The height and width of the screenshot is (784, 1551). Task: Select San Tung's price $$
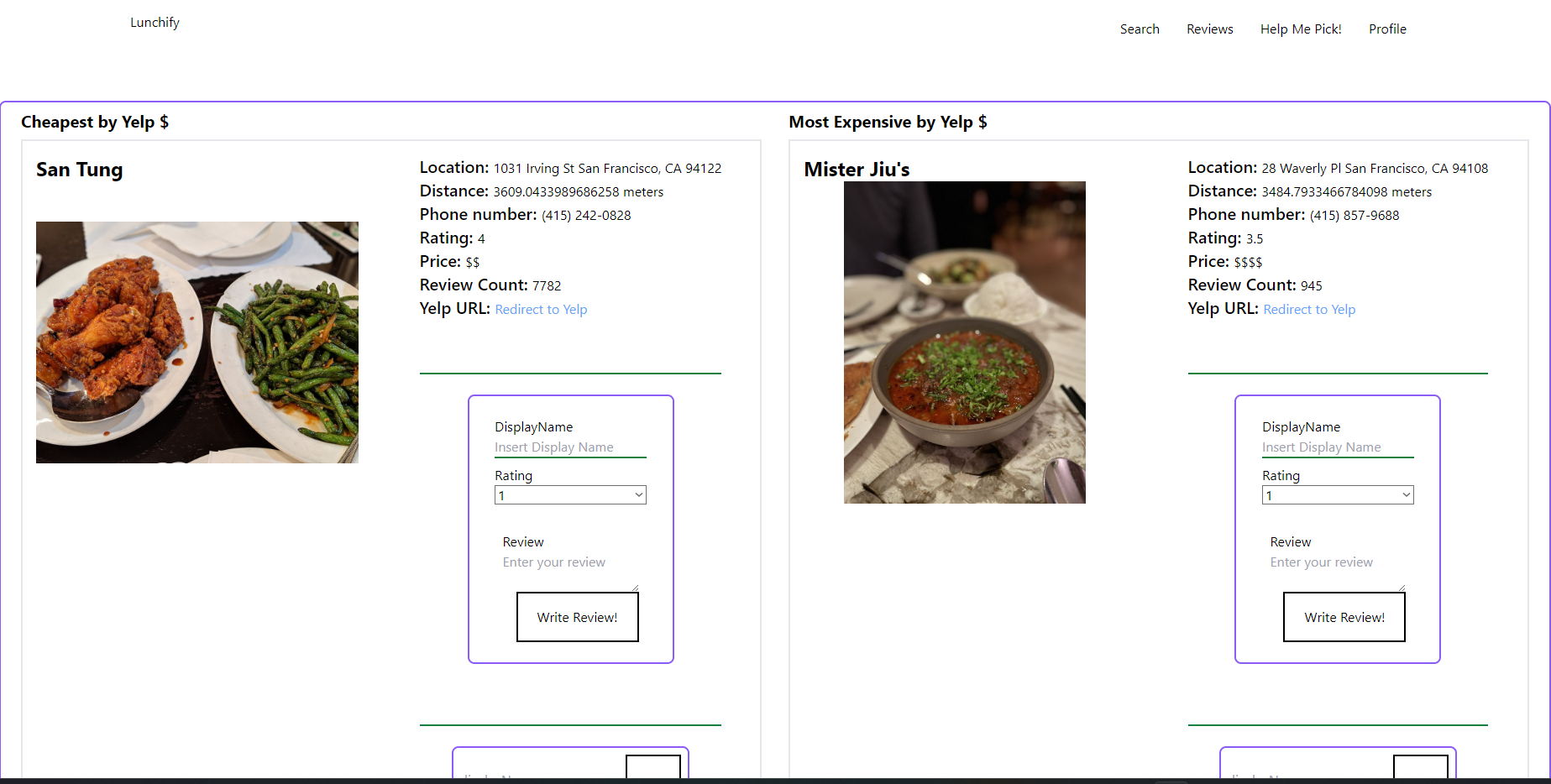pos(473,263)
